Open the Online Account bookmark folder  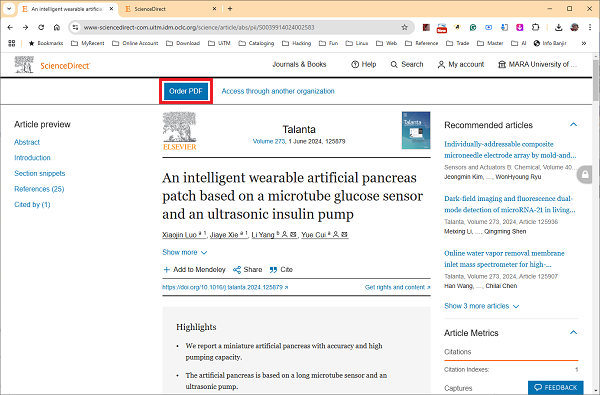tap(135, 43)
